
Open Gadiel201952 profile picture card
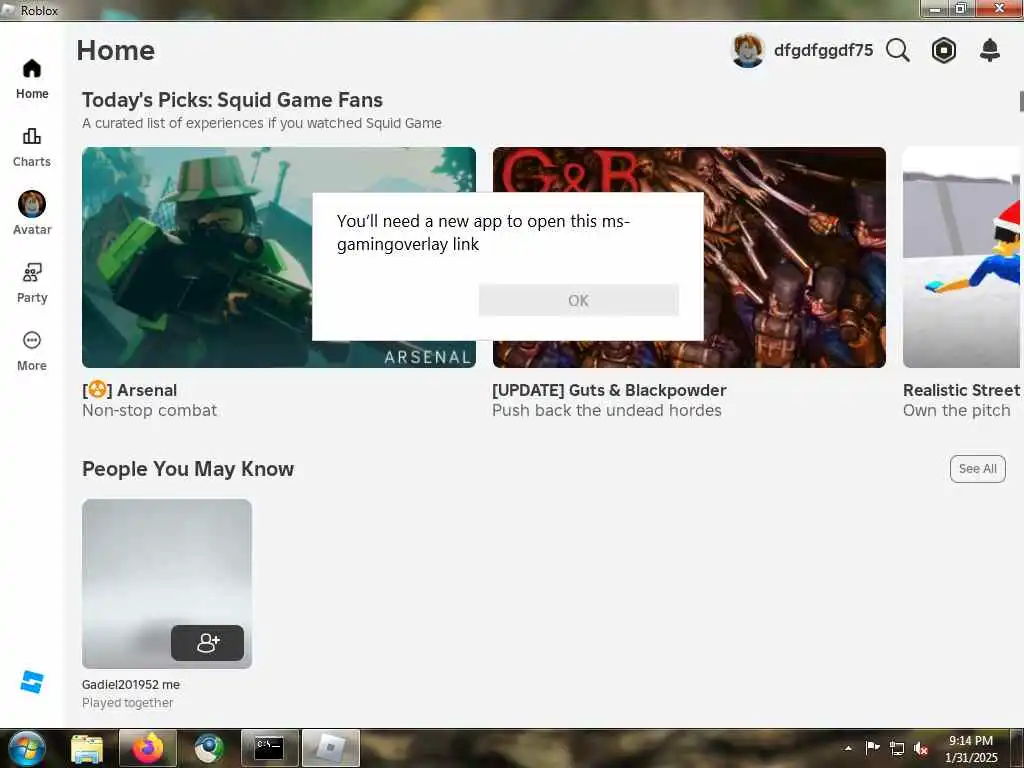pos(167,584)
